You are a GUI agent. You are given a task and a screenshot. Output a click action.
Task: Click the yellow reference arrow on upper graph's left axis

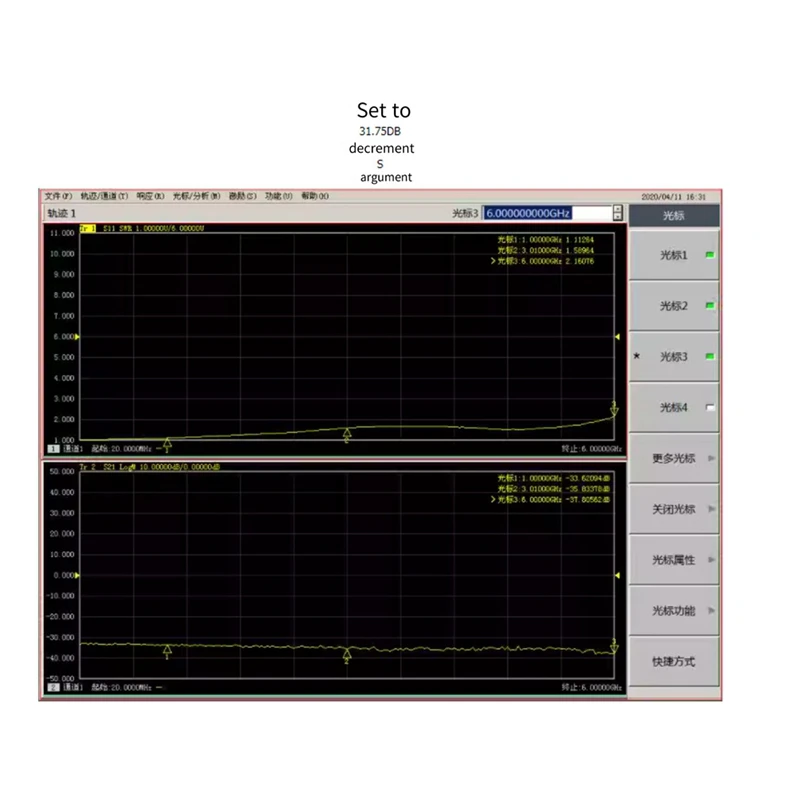pyautogui.click(x=79, y=337)
